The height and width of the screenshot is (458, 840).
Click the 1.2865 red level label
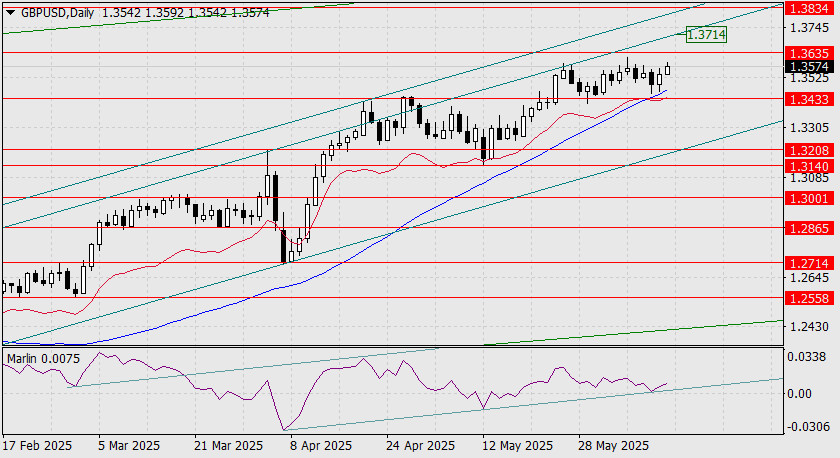(809, 228)
